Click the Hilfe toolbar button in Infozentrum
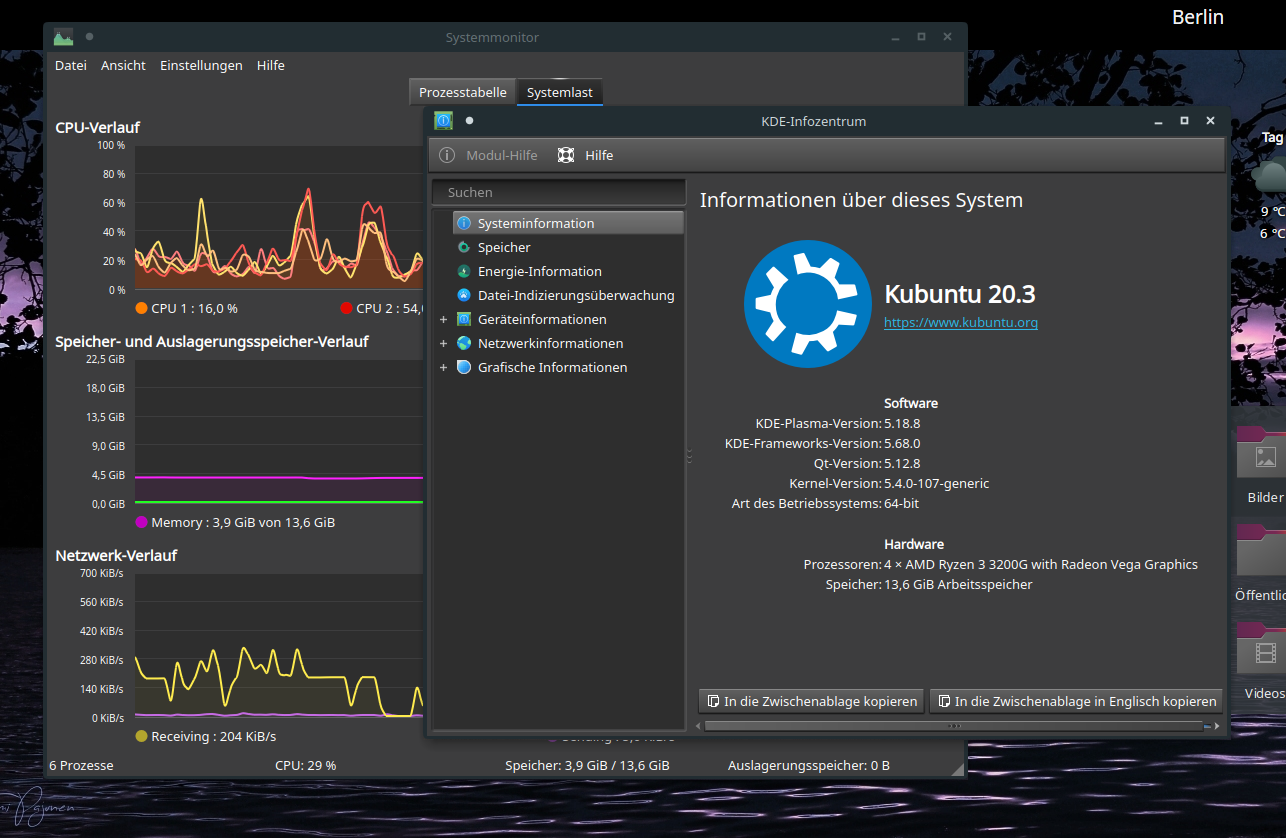Image resolution: width=1286 pixels, height=838 pixels. pos(586,155)
